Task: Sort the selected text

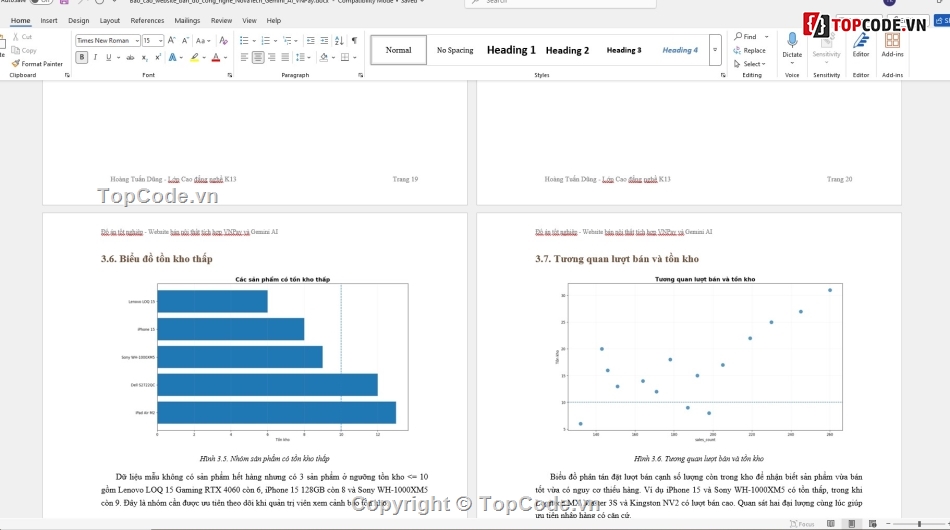Action: (339, 41)
